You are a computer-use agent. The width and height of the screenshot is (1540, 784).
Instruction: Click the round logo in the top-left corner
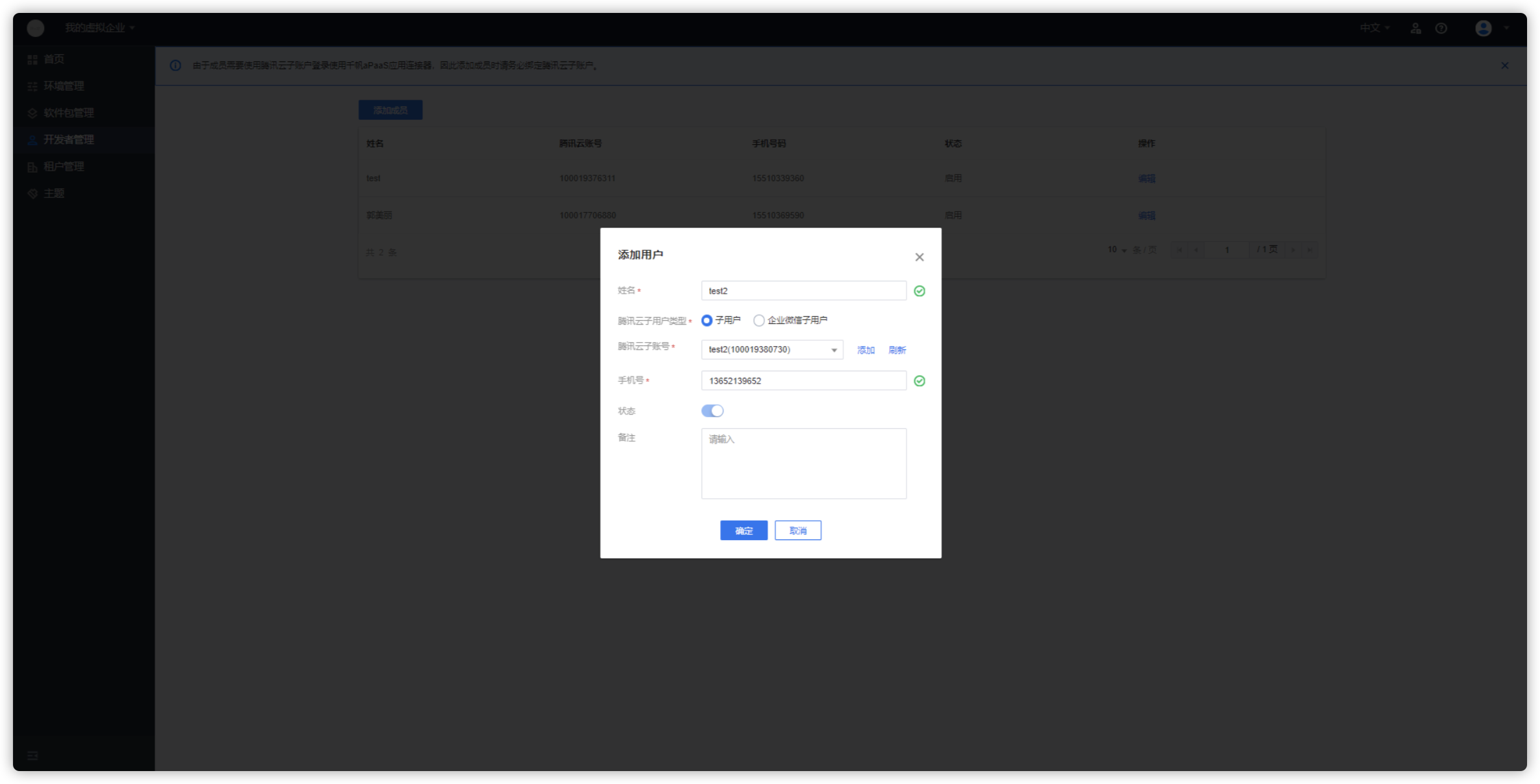coord(36,28)
